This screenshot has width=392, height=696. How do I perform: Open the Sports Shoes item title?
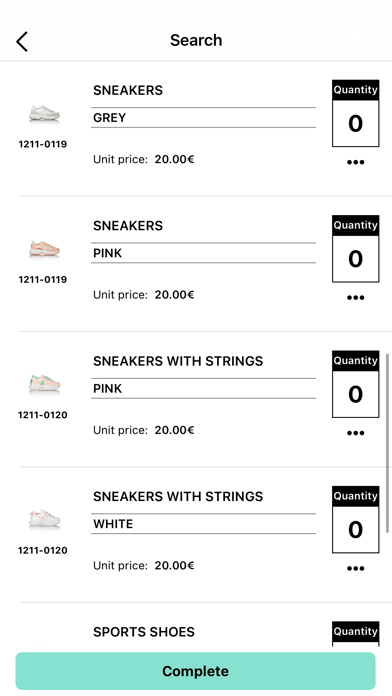(144, 632)
